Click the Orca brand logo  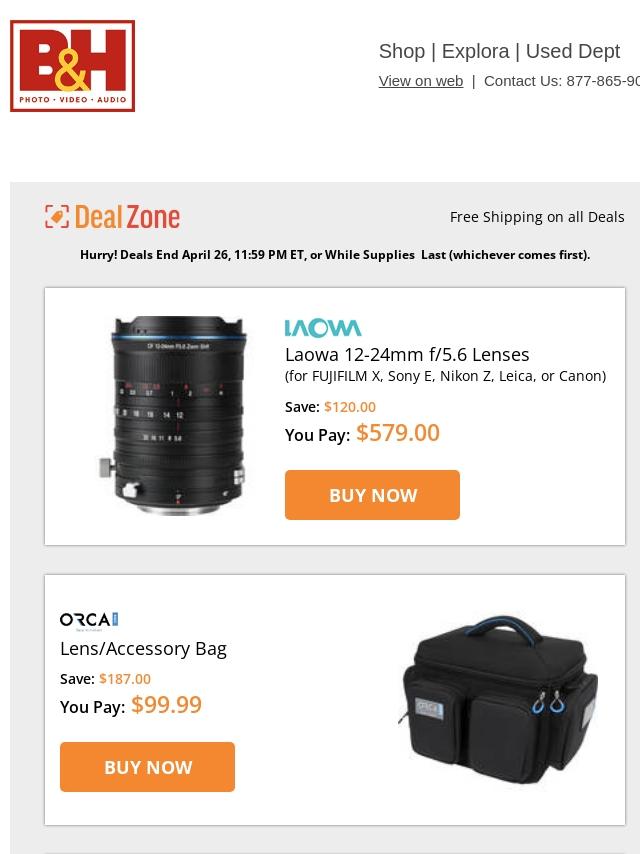click(89, 620)
